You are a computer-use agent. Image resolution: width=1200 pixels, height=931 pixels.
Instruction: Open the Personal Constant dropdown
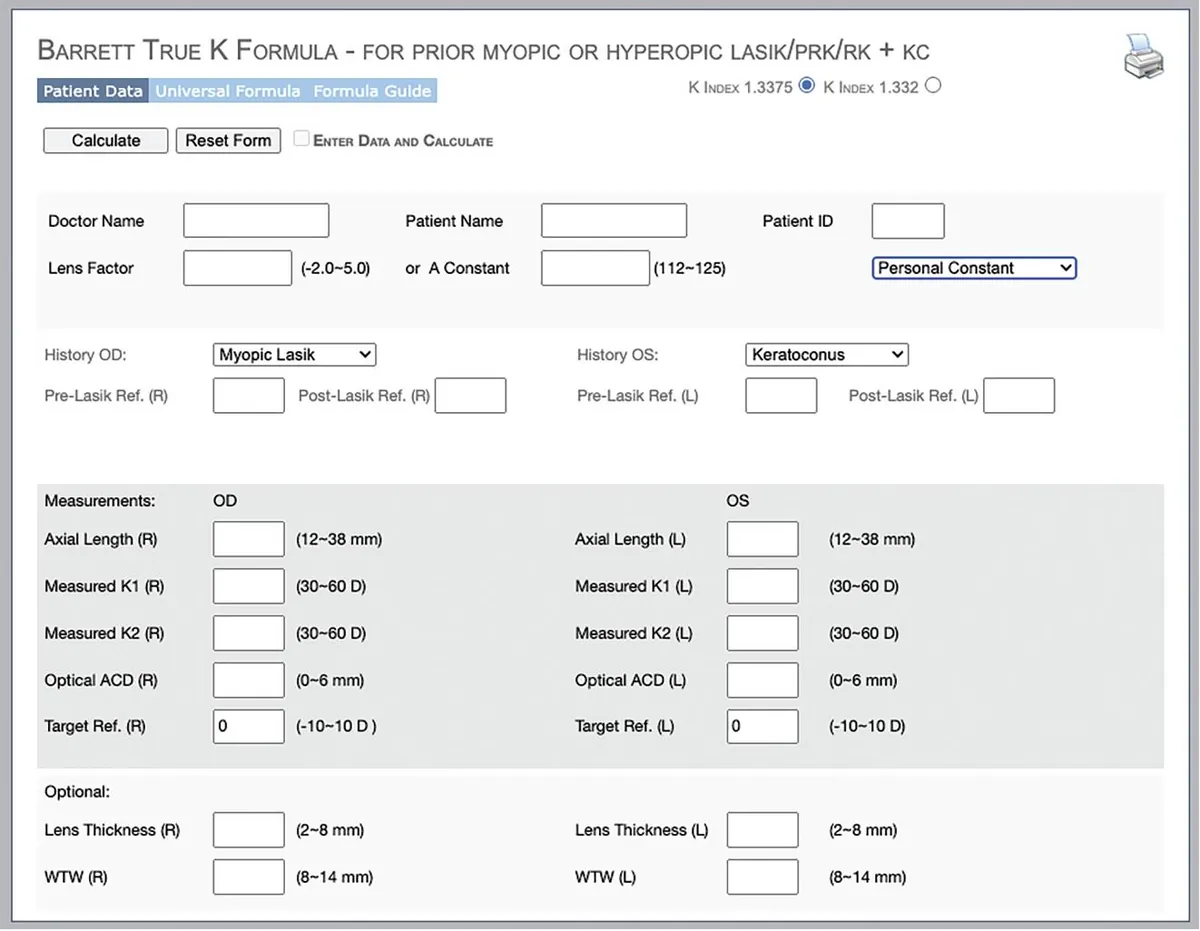pos(974,268)
